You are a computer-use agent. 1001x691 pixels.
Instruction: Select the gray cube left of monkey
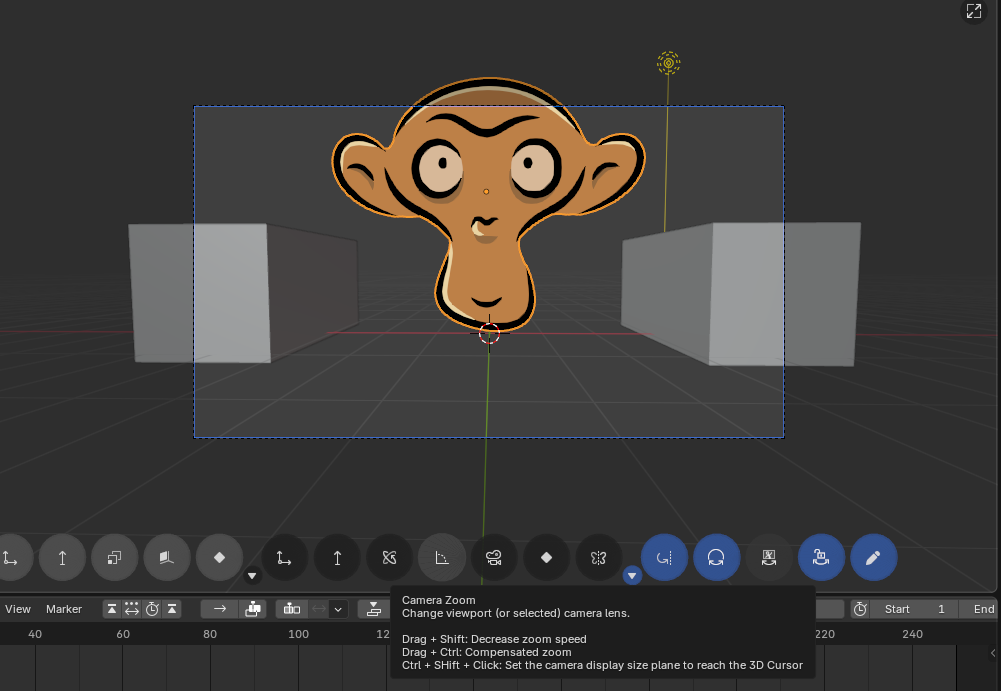tap(243, 292)
